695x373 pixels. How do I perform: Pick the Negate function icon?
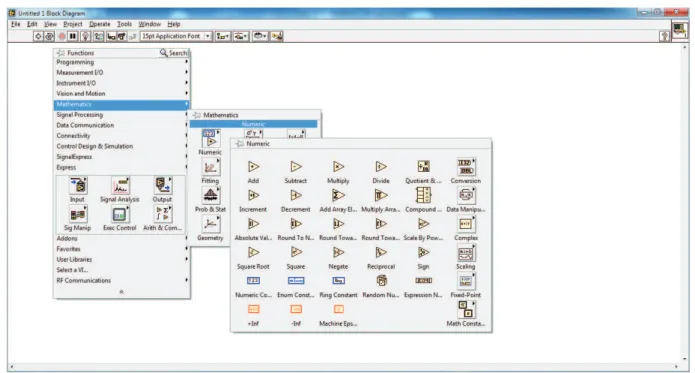click(x=338, y=253)
